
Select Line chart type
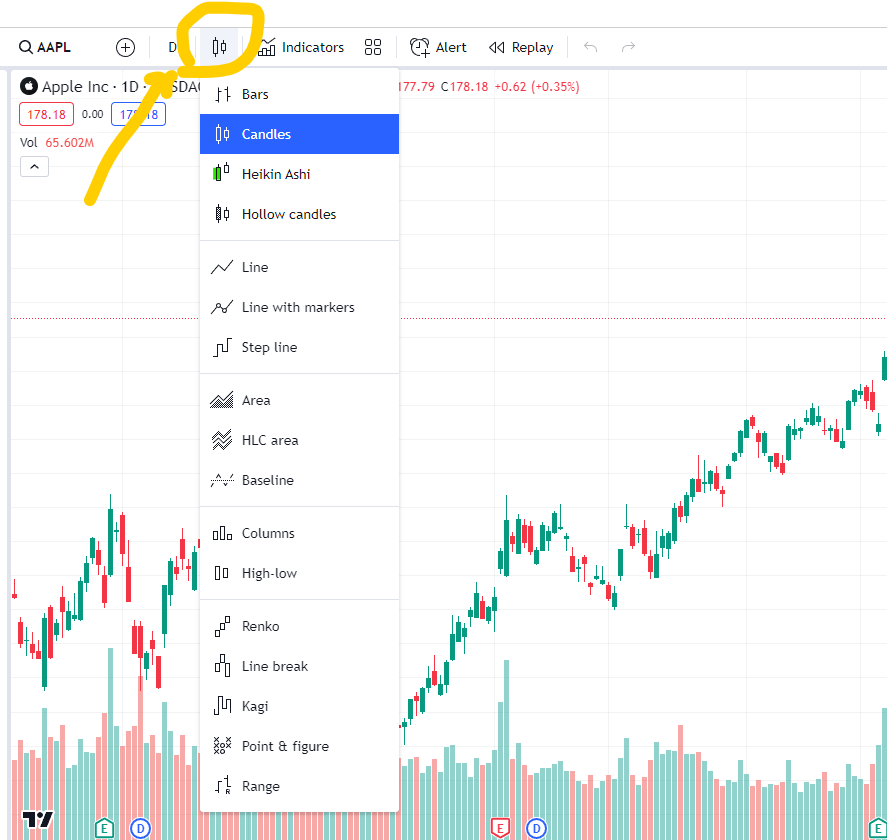(x=299, y=267)
